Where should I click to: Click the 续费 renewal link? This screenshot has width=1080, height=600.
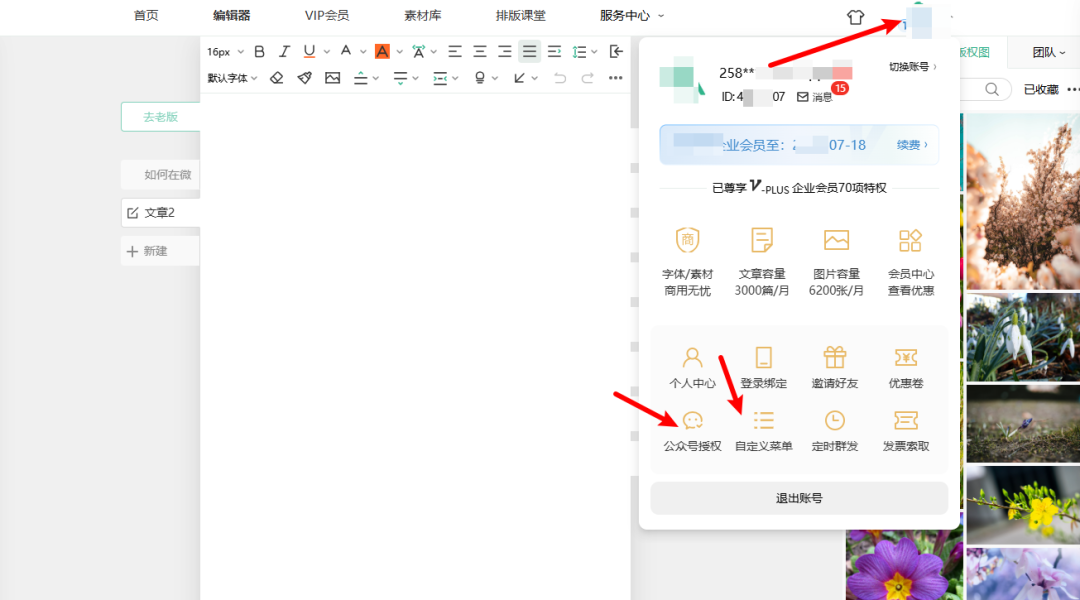(x=911, y=145)
